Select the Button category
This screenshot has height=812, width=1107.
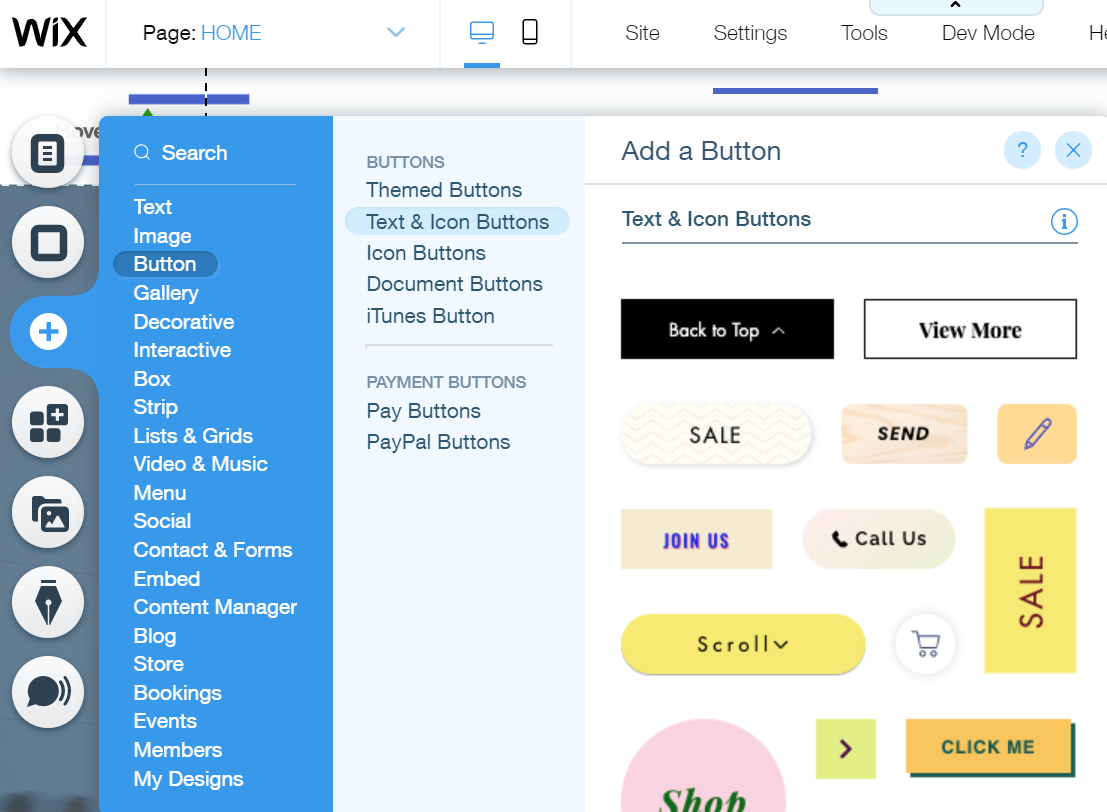click(x=165, y=264)
